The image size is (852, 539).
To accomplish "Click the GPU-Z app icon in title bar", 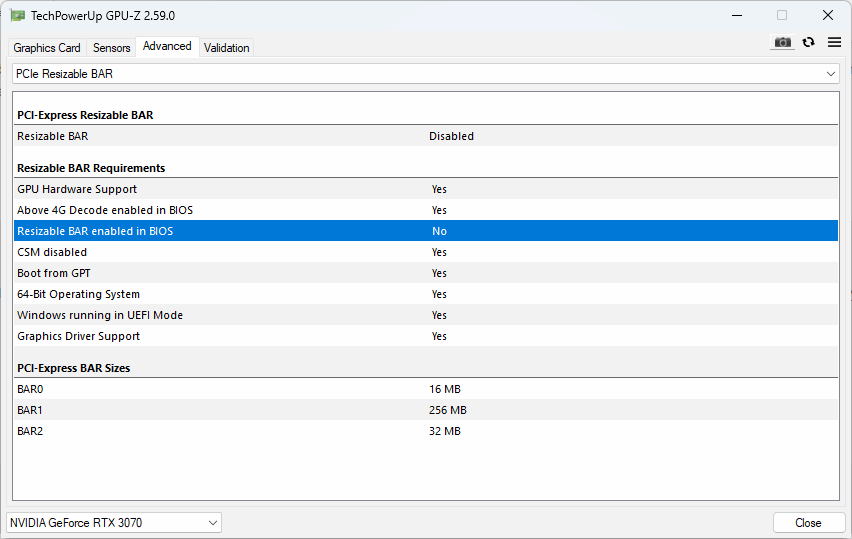I will [x=17, y=15].
